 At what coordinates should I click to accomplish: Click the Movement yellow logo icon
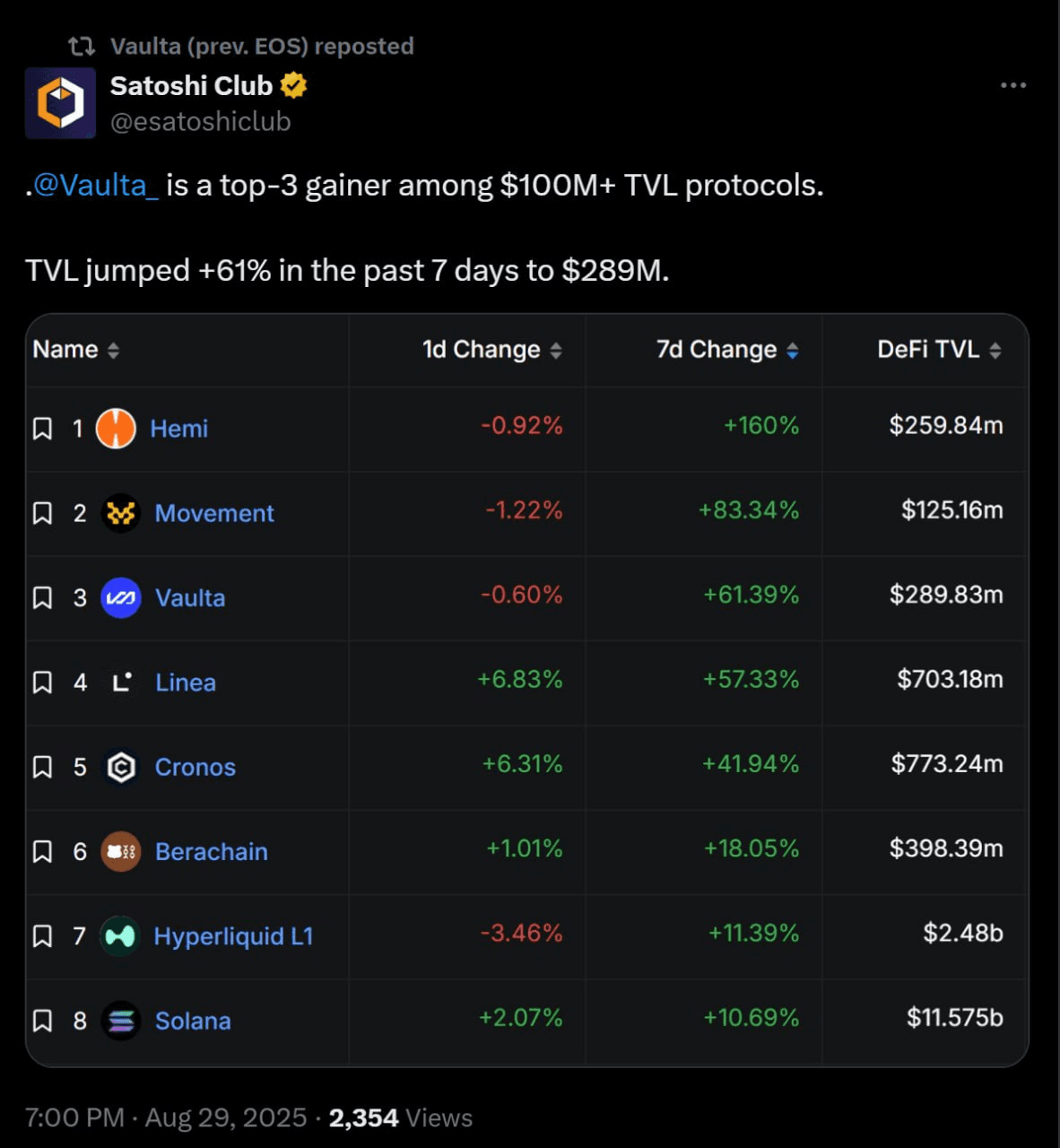pos(121,513)
